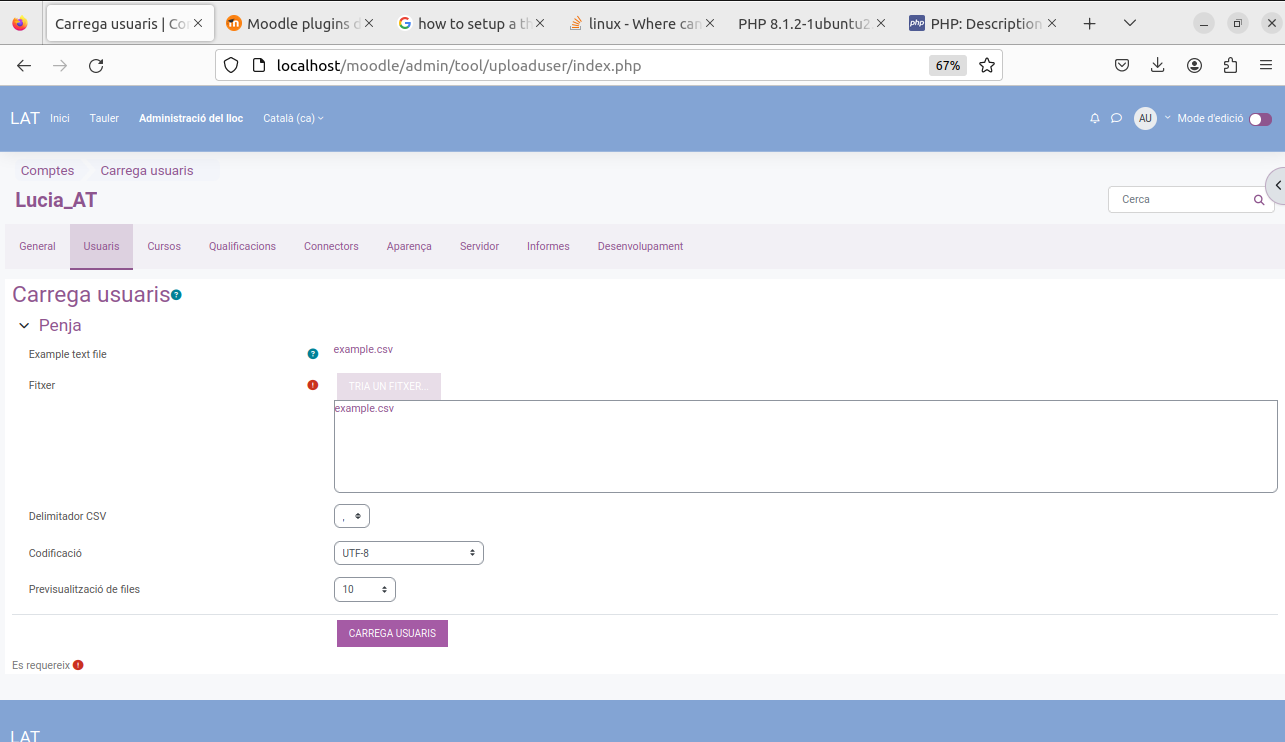The height and width of the screenshot is (742, 1285).
Task: Bookmark this page with the star icon
Action: tap(987, 65)
